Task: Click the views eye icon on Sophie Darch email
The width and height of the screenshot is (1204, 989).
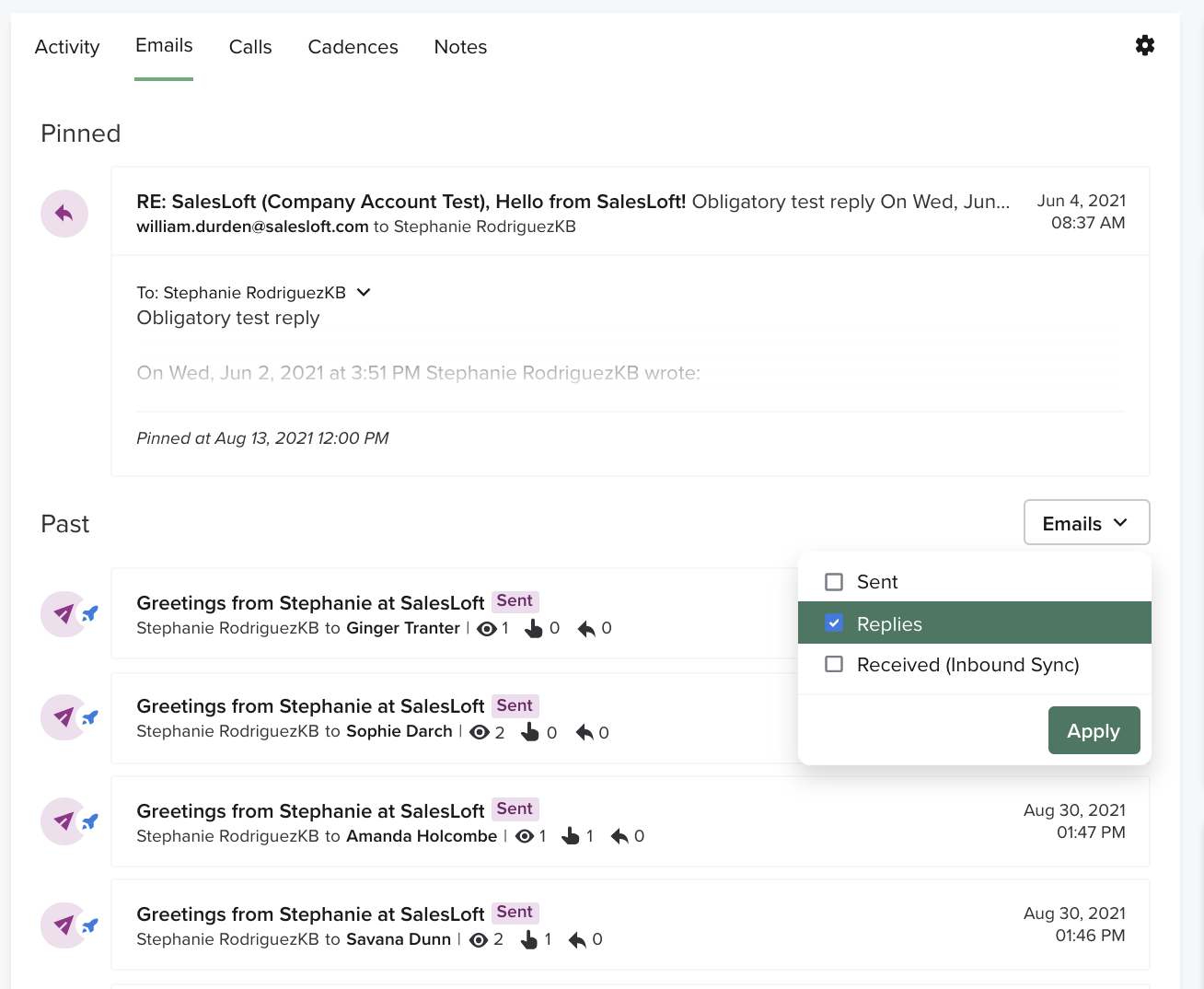Action: click(480, 732)
